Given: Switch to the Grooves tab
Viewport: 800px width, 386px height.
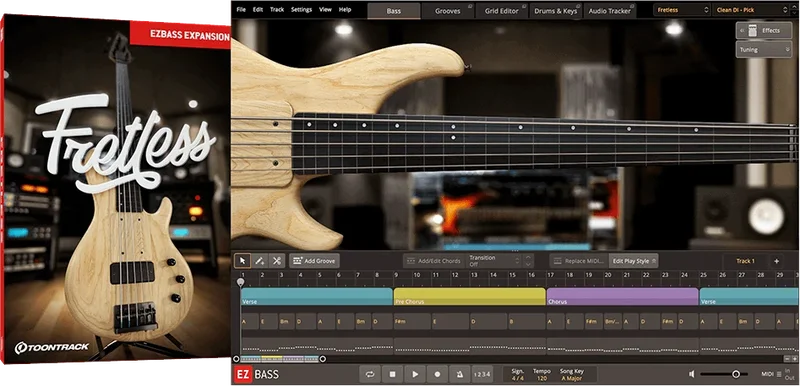Looking at the screenshot, I should (x=447, y=11).
